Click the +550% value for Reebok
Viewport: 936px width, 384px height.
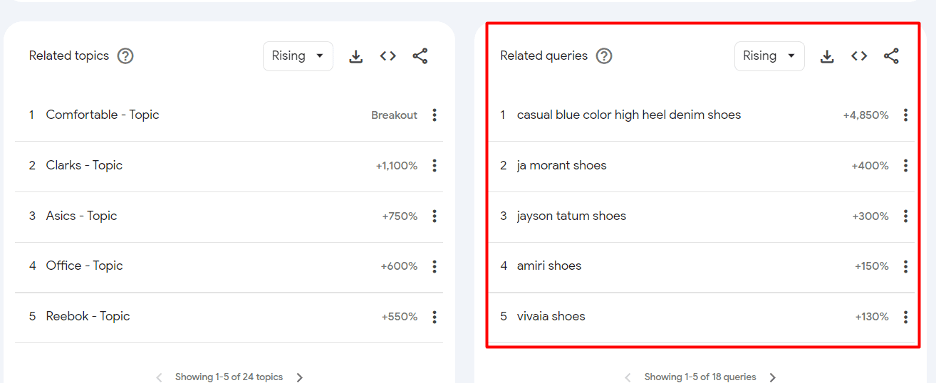tap(399, 317)
